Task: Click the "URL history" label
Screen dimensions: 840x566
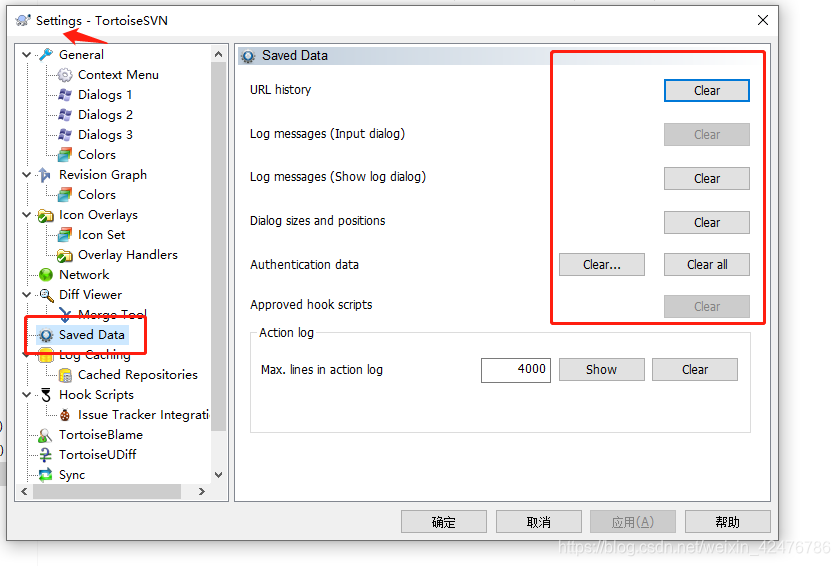Action: (x=280, y=89)
